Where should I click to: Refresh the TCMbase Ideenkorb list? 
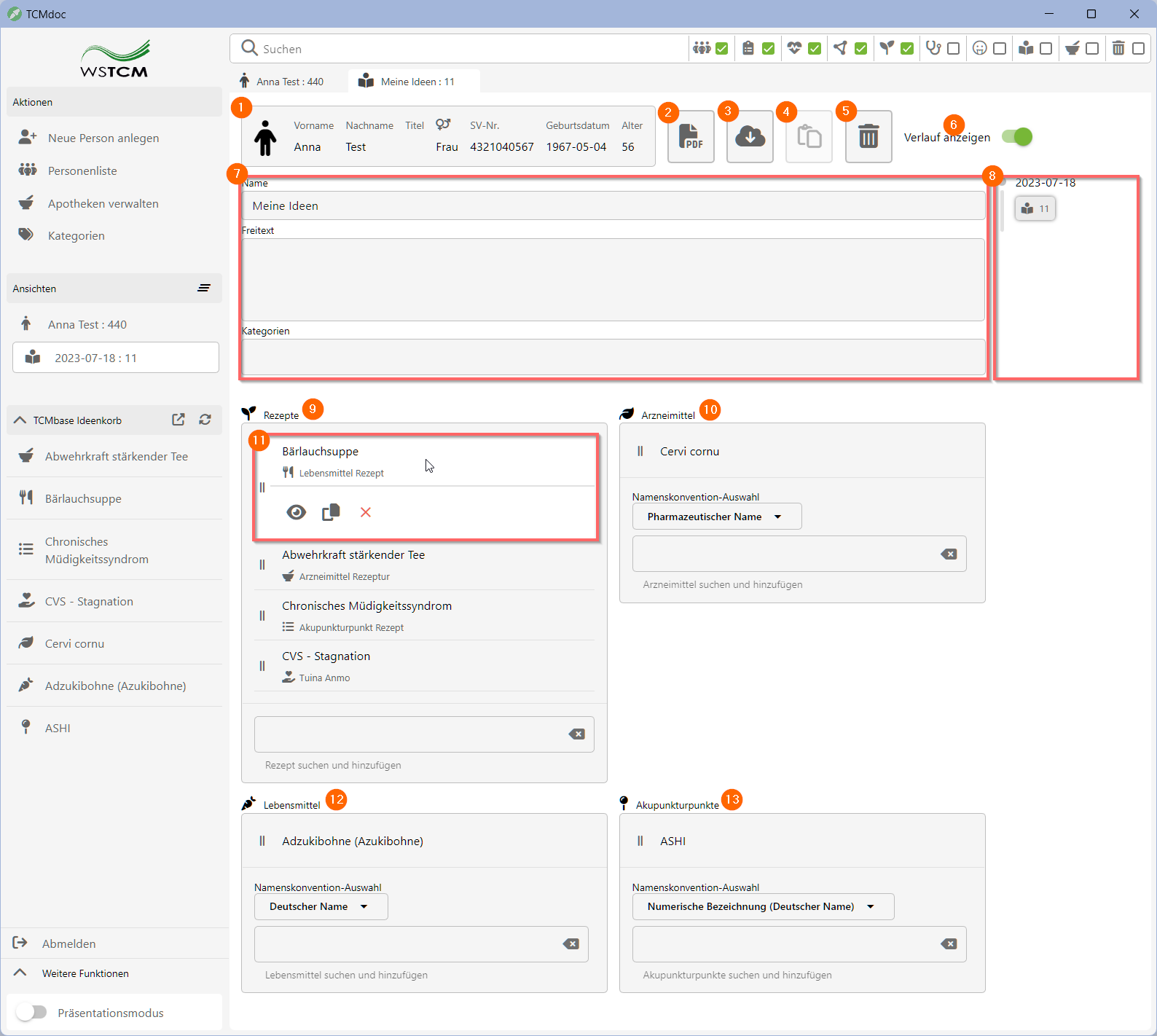[205, 420]
